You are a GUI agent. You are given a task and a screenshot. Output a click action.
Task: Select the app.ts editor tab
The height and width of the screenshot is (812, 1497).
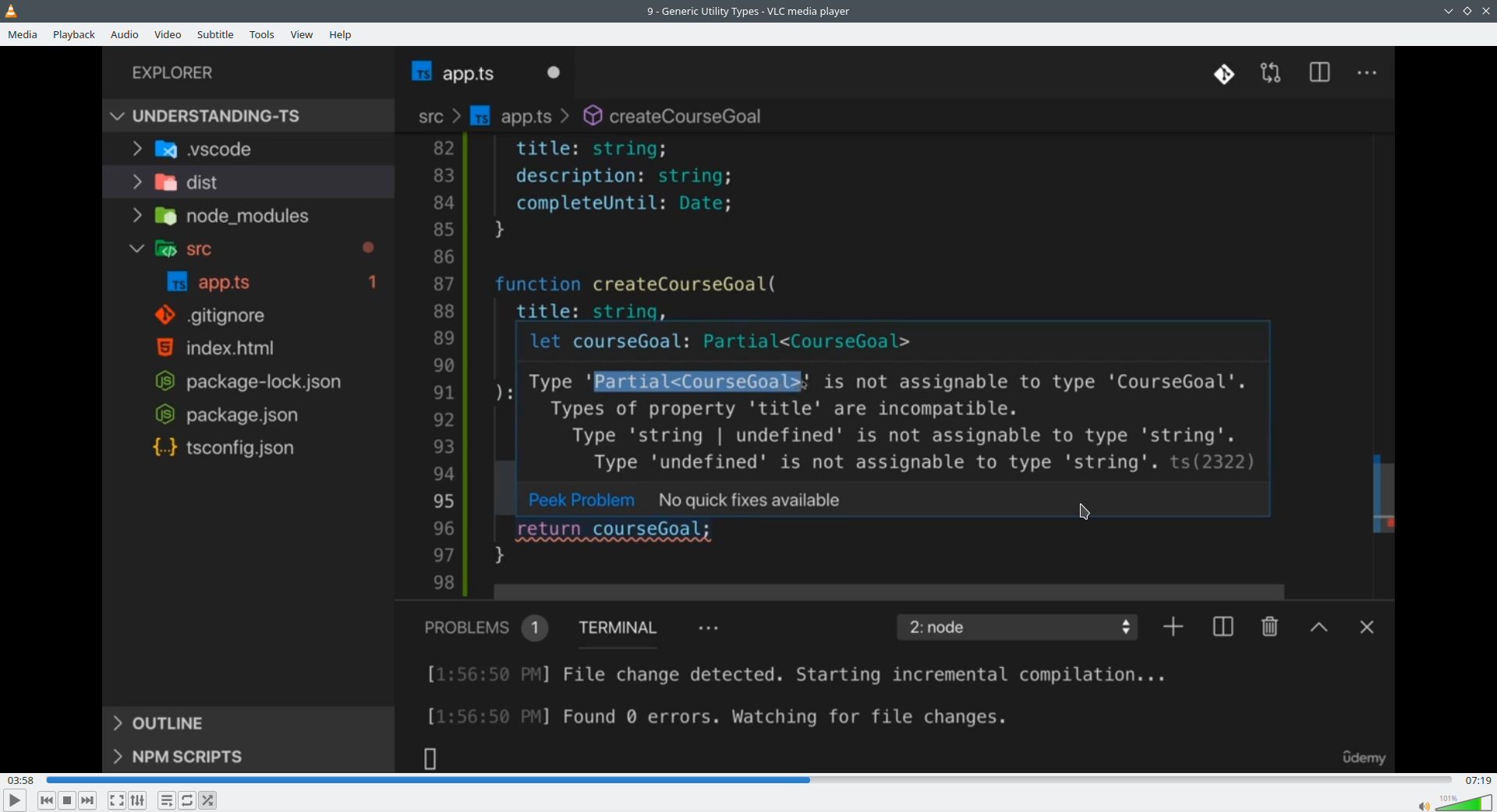(484, 73)
